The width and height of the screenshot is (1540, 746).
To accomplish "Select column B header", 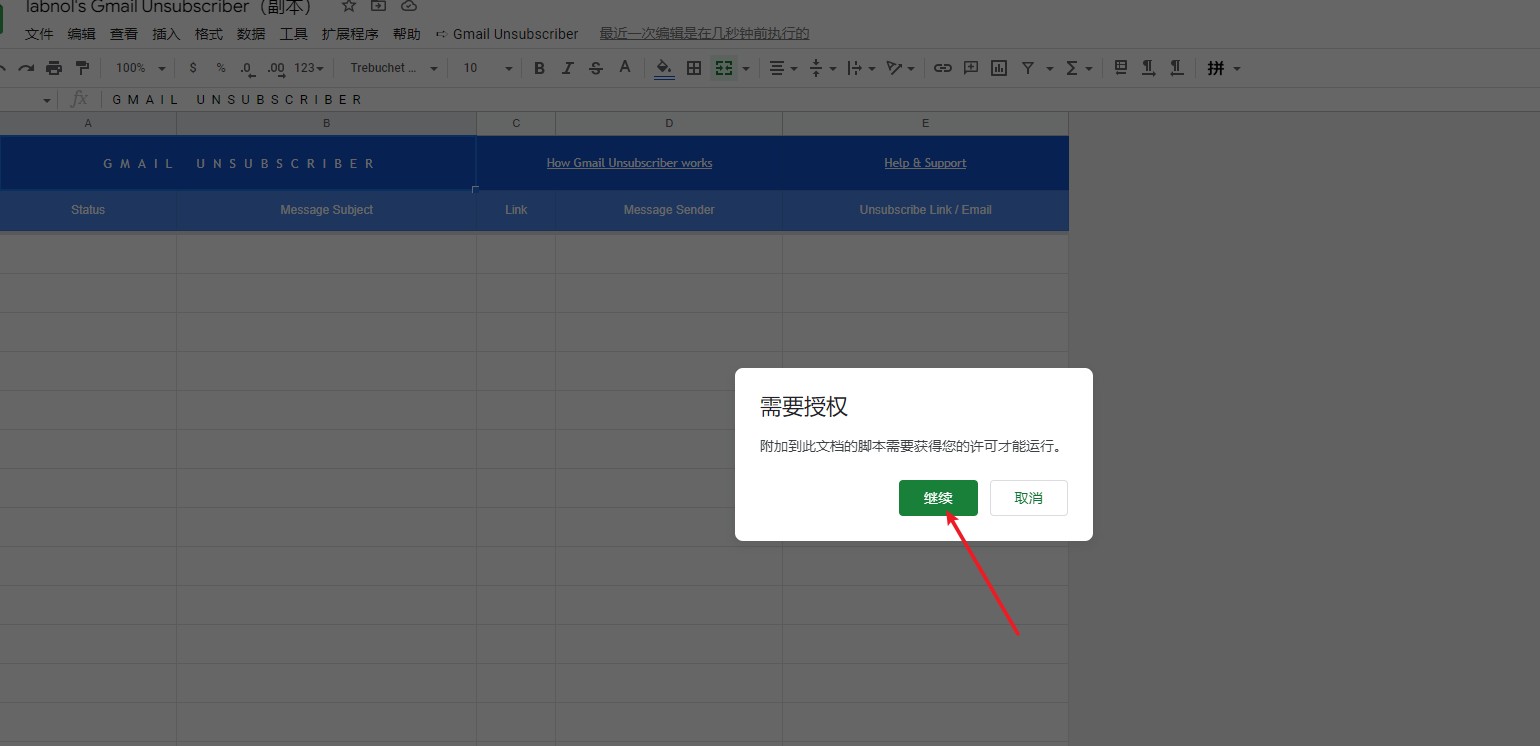I will [327, 123].
